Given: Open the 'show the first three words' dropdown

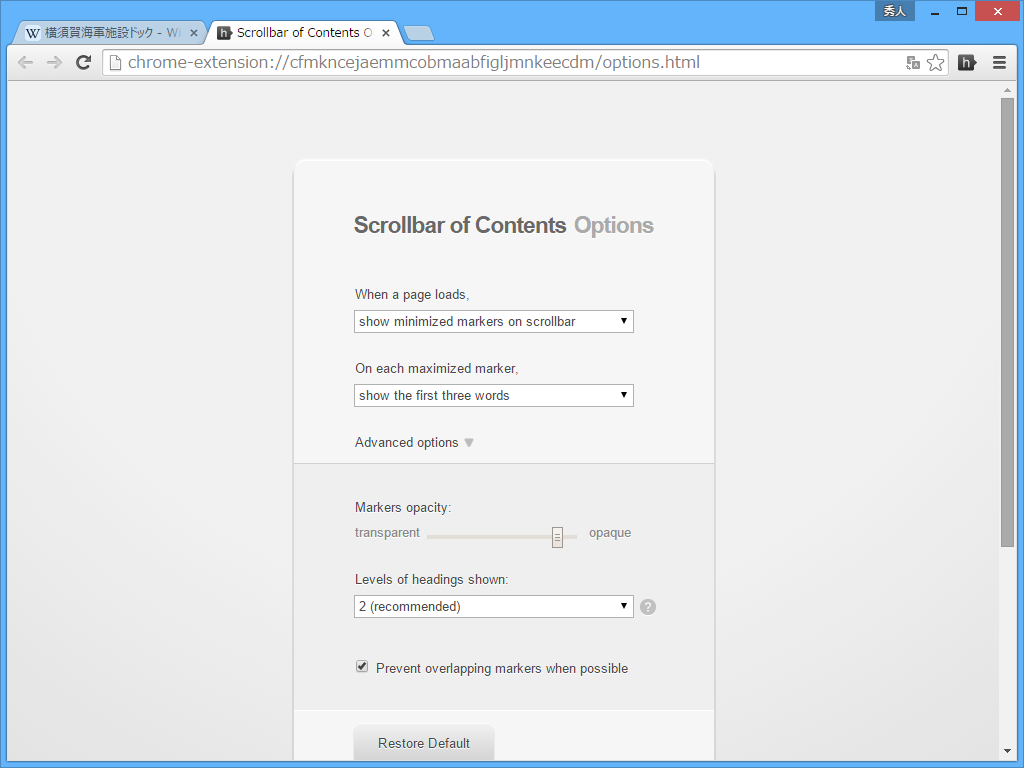Looking at the screenshot, I should click(x=494, y=395).
